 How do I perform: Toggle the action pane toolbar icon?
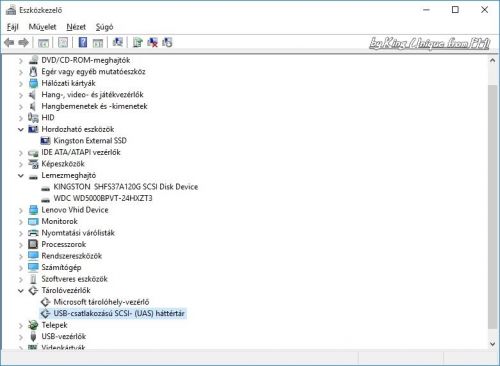98,43
